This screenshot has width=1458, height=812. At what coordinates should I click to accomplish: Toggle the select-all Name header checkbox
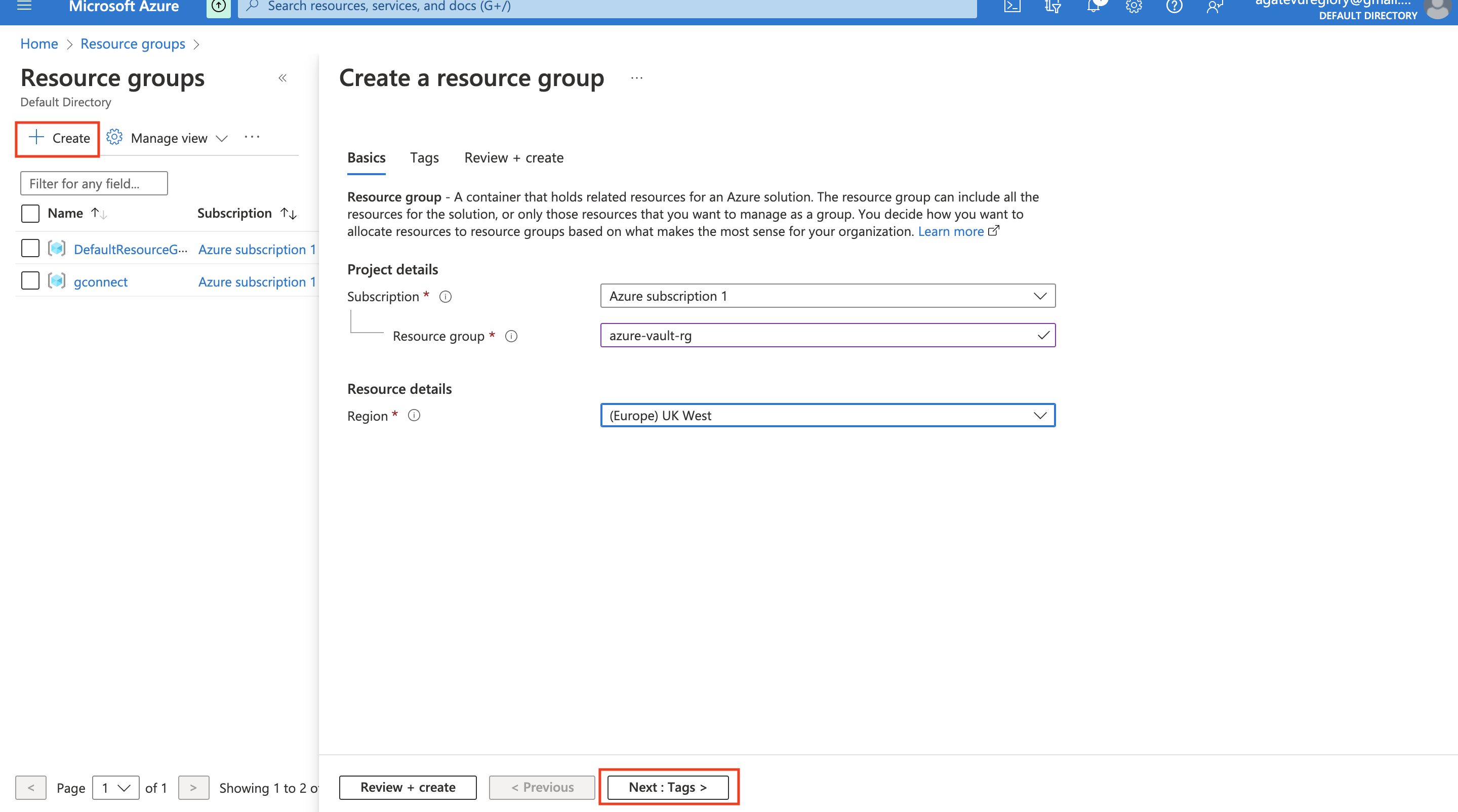pyautogui.click(x=30, y=213)
